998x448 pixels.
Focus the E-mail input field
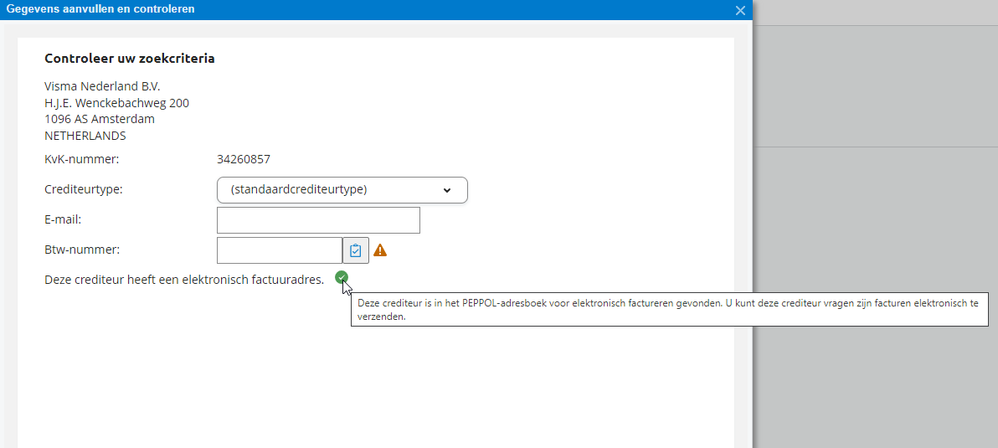point(318,220)
